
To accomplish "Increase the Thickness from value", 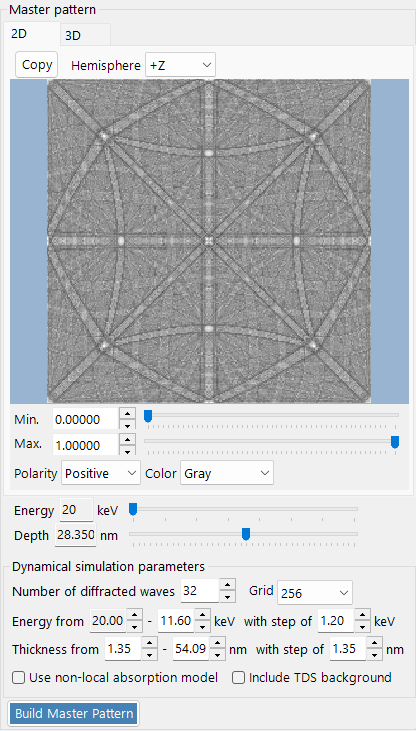I will (149, 643).
